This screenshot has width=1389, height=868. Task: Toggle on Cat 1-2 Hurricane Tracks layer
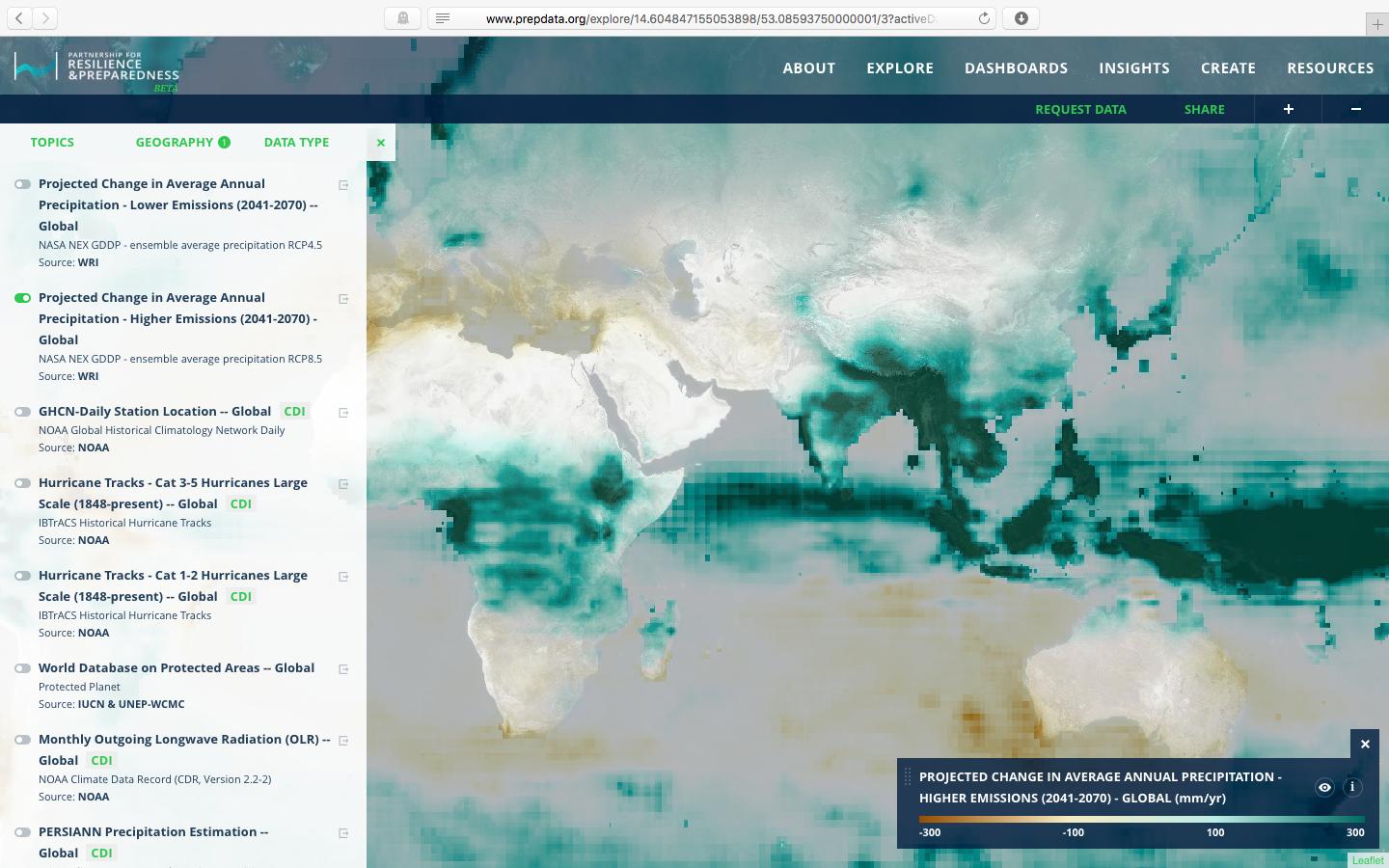[x=23, y=576]
